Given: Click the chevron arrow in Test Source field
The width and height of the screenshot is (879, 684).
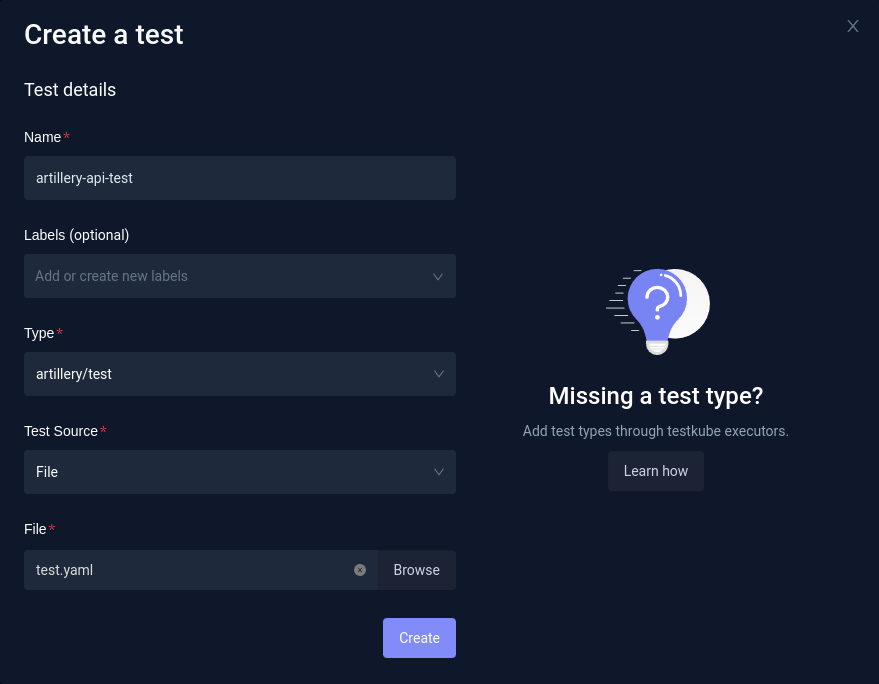Looking at the screenshot, I should [x=438, y=472].
